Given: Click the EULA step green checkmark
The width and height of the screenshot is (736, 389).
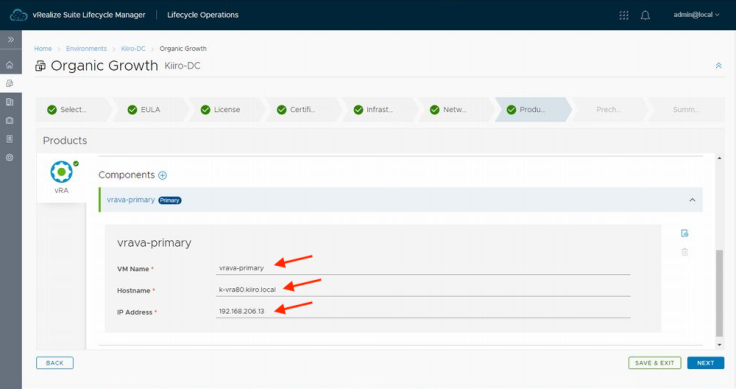Looking at the screenshot, I should [132, 110].
